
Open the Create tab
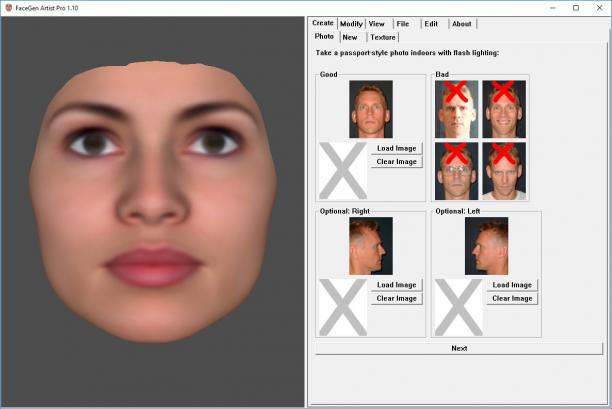click(323, 23)
